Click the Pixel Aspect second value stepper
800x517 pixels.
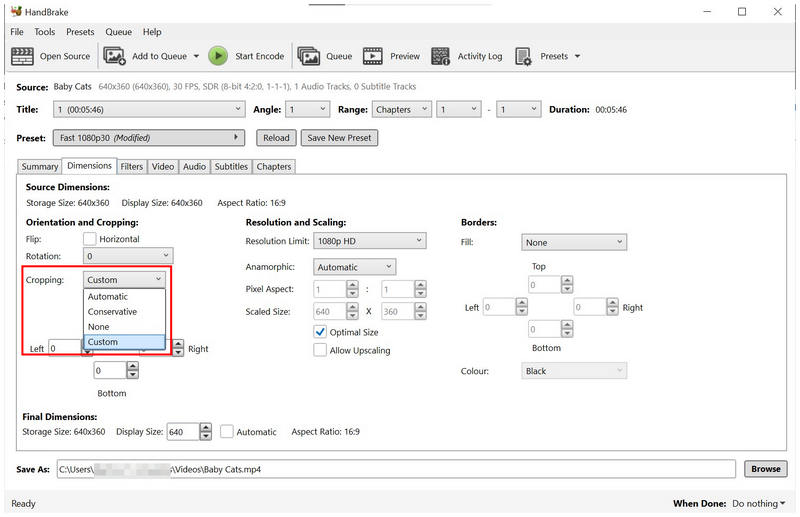[420, 289]
